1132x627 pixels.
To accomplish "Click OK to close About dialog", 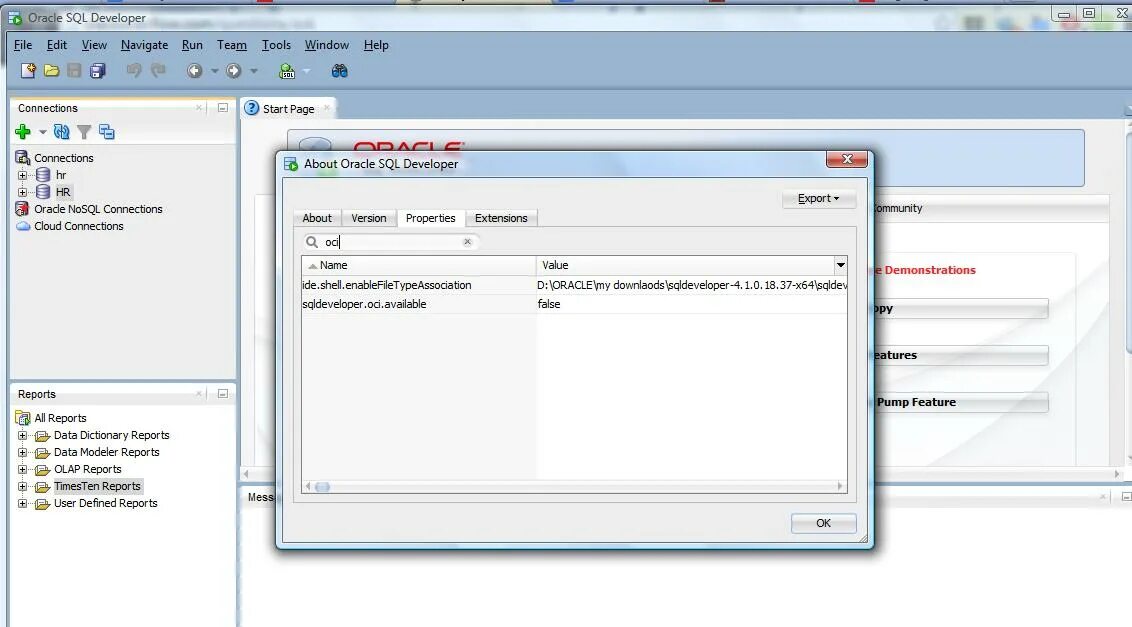I will 823,523.
